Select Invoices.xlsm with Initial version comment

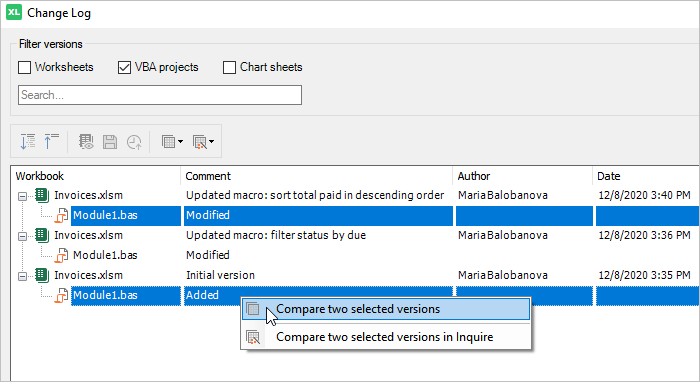[x=88, y=275]
